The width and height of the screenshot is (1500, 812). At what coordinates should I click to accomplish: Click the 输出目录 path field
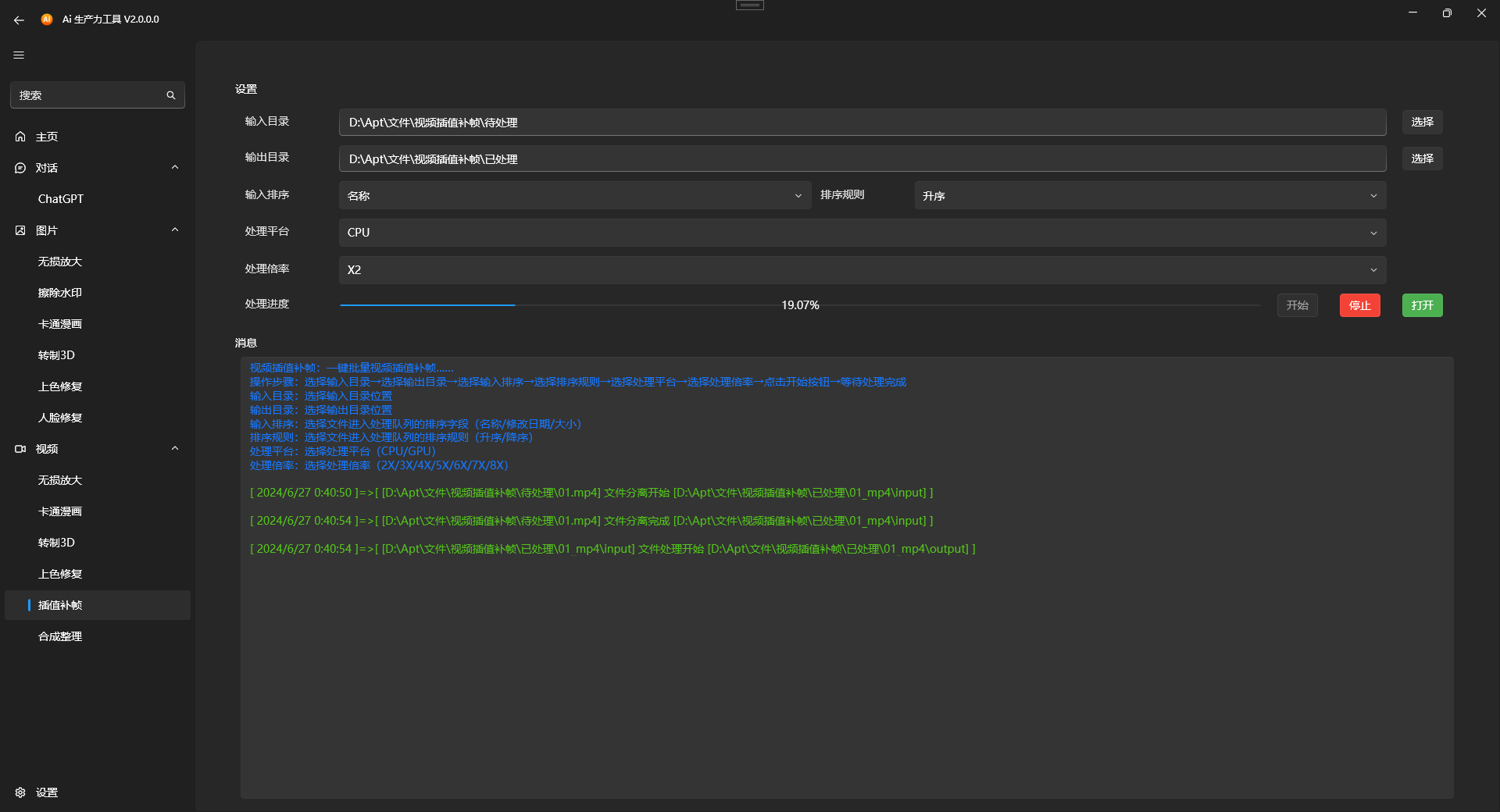(862, 159)
